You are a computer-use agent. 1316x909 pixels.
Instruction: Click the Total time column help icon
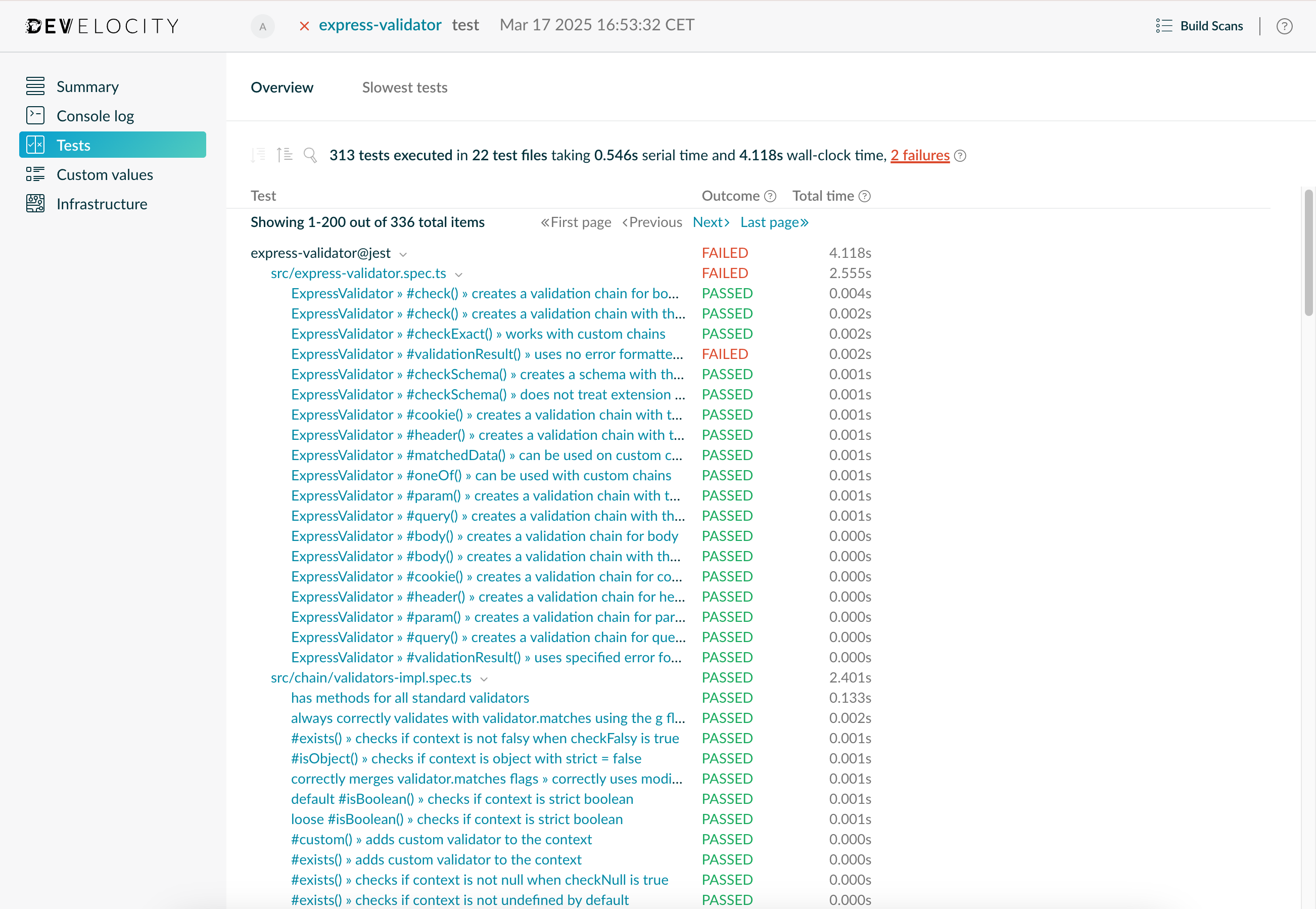(864, 197)
